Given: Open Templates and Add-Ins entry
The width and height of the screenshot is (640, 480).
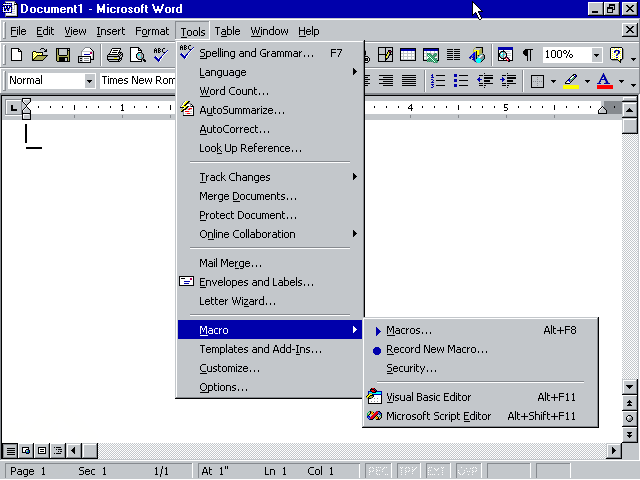Looking at the screenshot, I should tap(270, 349).
